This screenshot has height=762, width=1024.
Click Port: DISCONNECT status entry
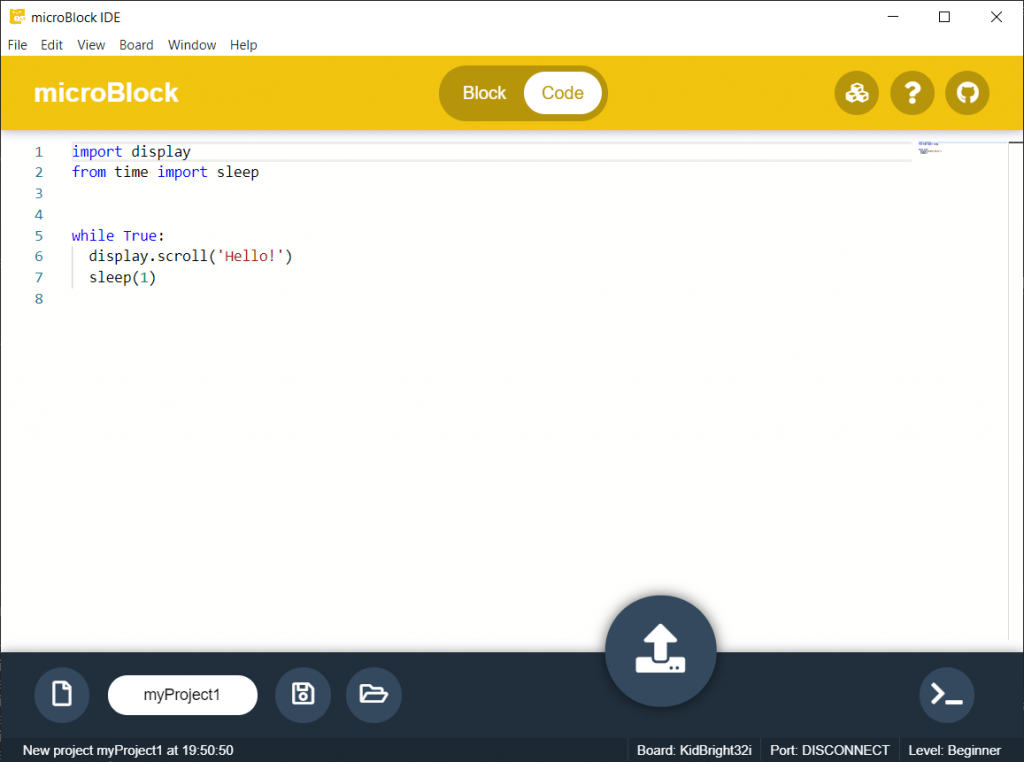[829, 750]
